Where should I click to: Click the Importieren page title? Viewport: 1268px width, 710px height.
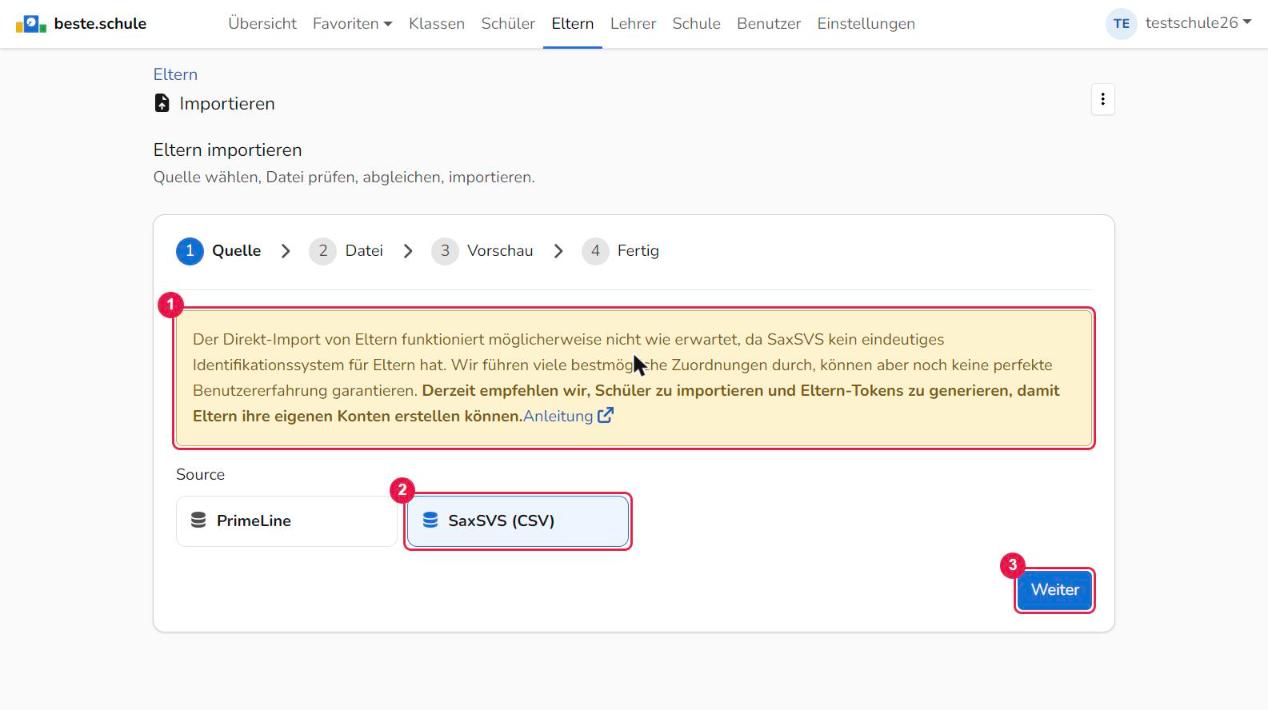click(227, 103)
